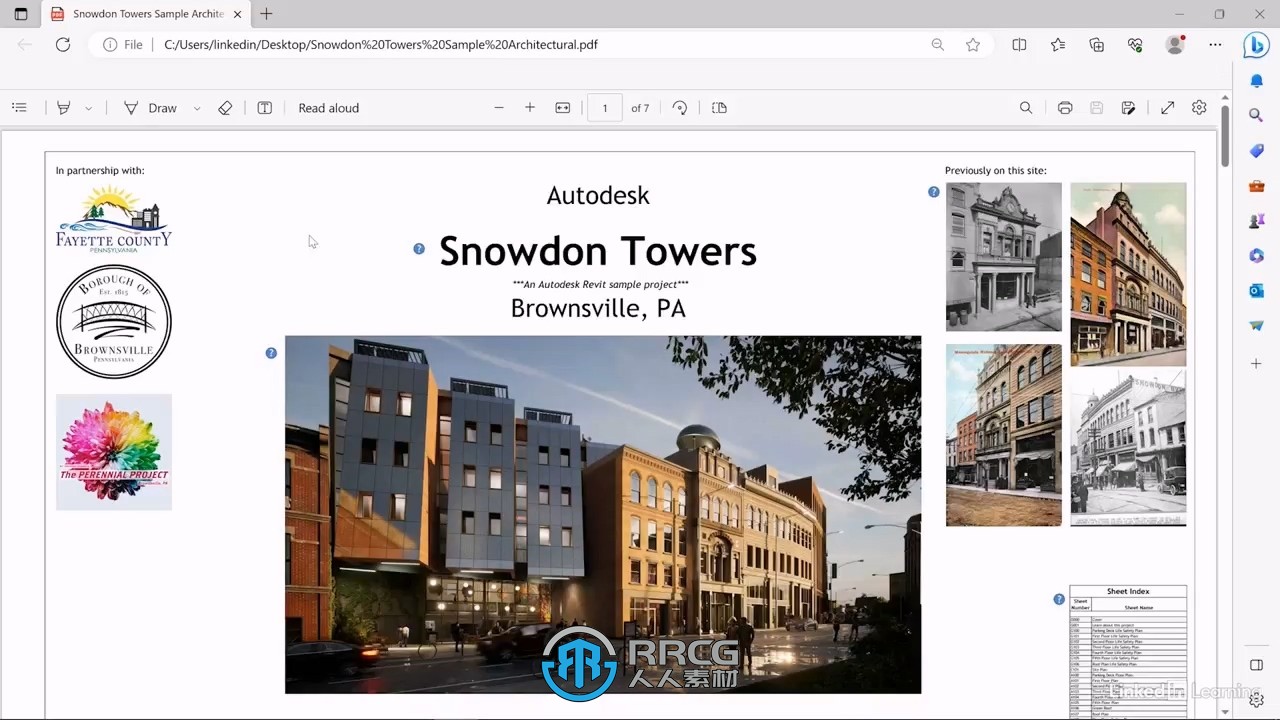
Task: Click the Sheet Index table
Action: (1128, 651)
